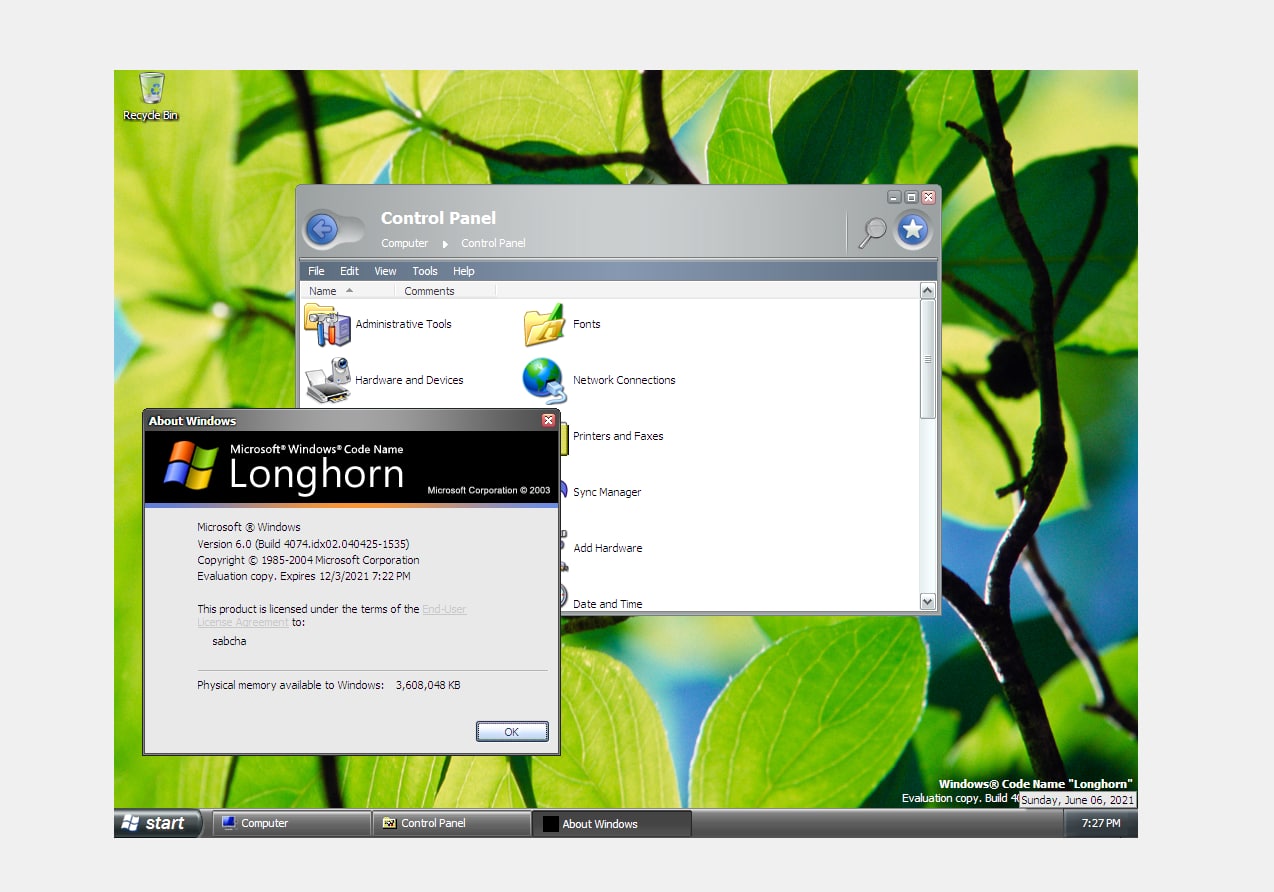This screenshot has width=1274, height=892.
Task: Click the taskbar clock showing 7:27 PM
Action: 1101,823
